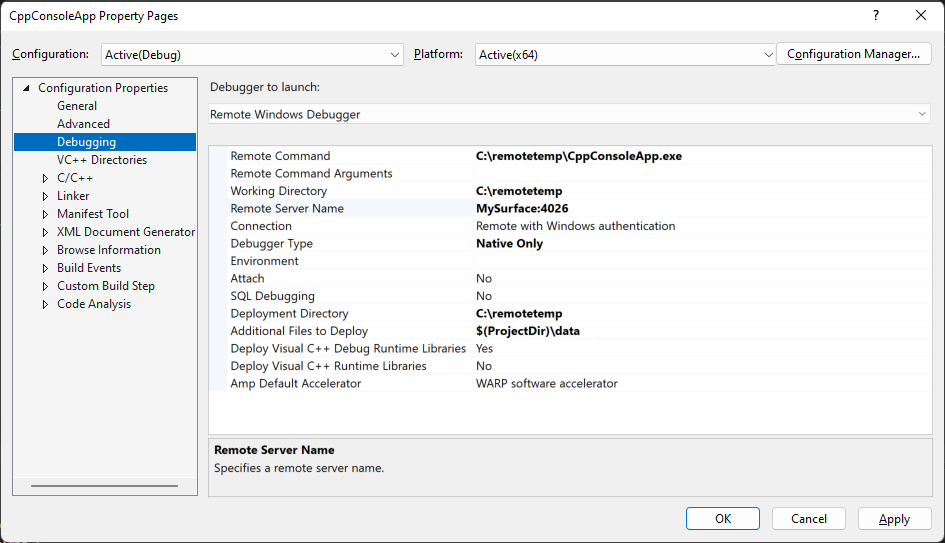Collapse the Configuration Properties node

(x=26, y=88)
